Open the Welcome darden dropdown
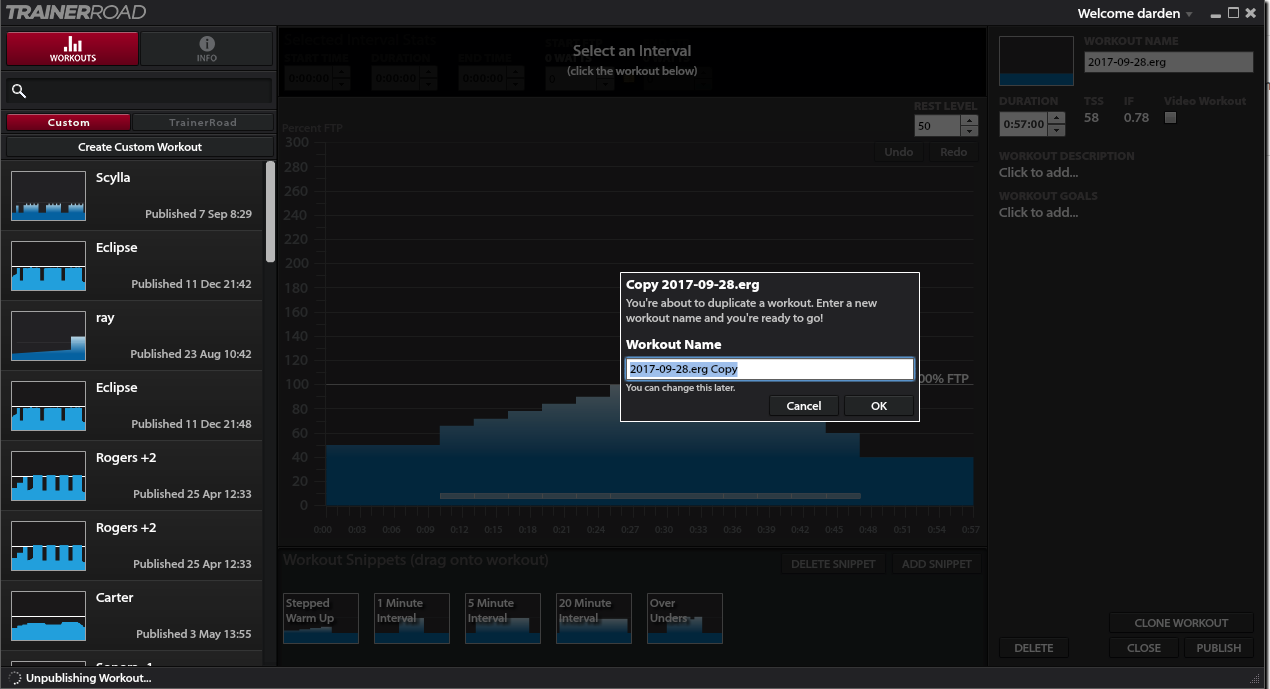1270x689 pixels. [1135, 14]
